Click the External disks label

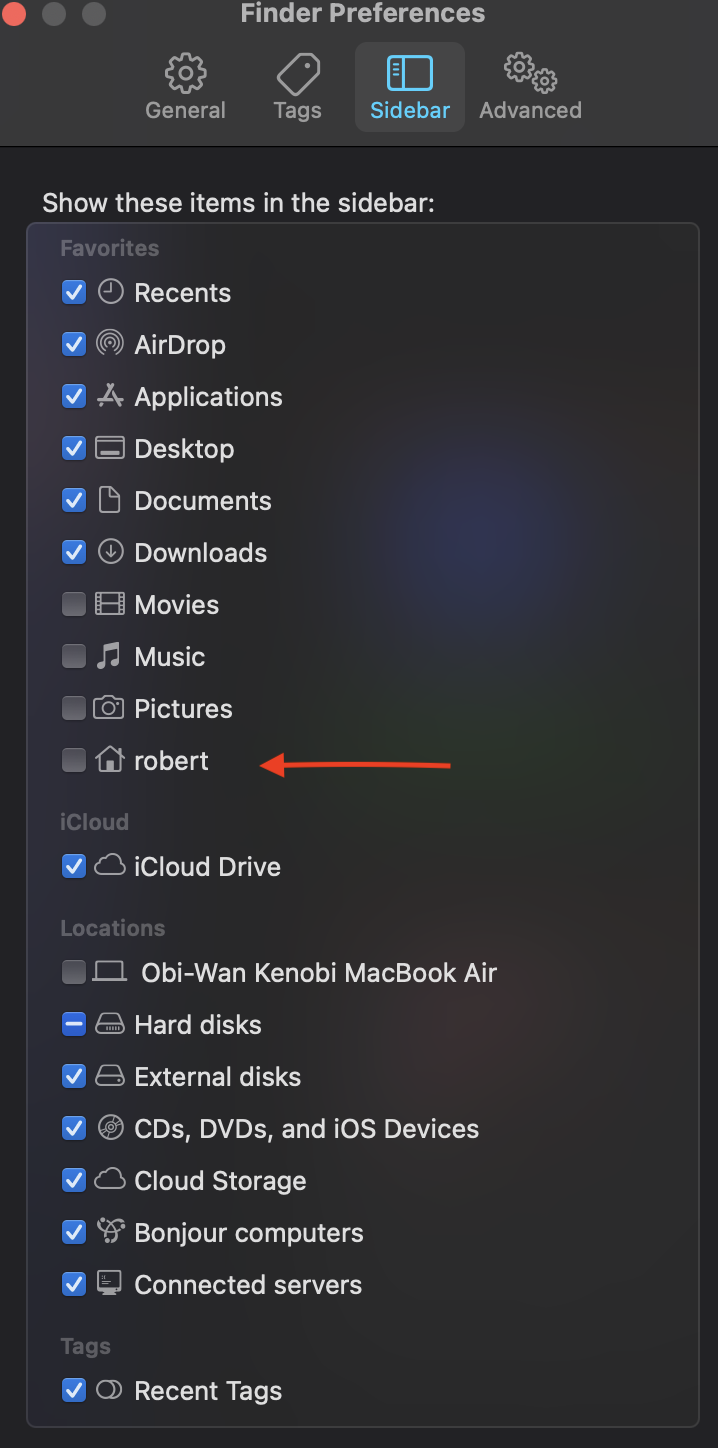[x=218, y=1077]
